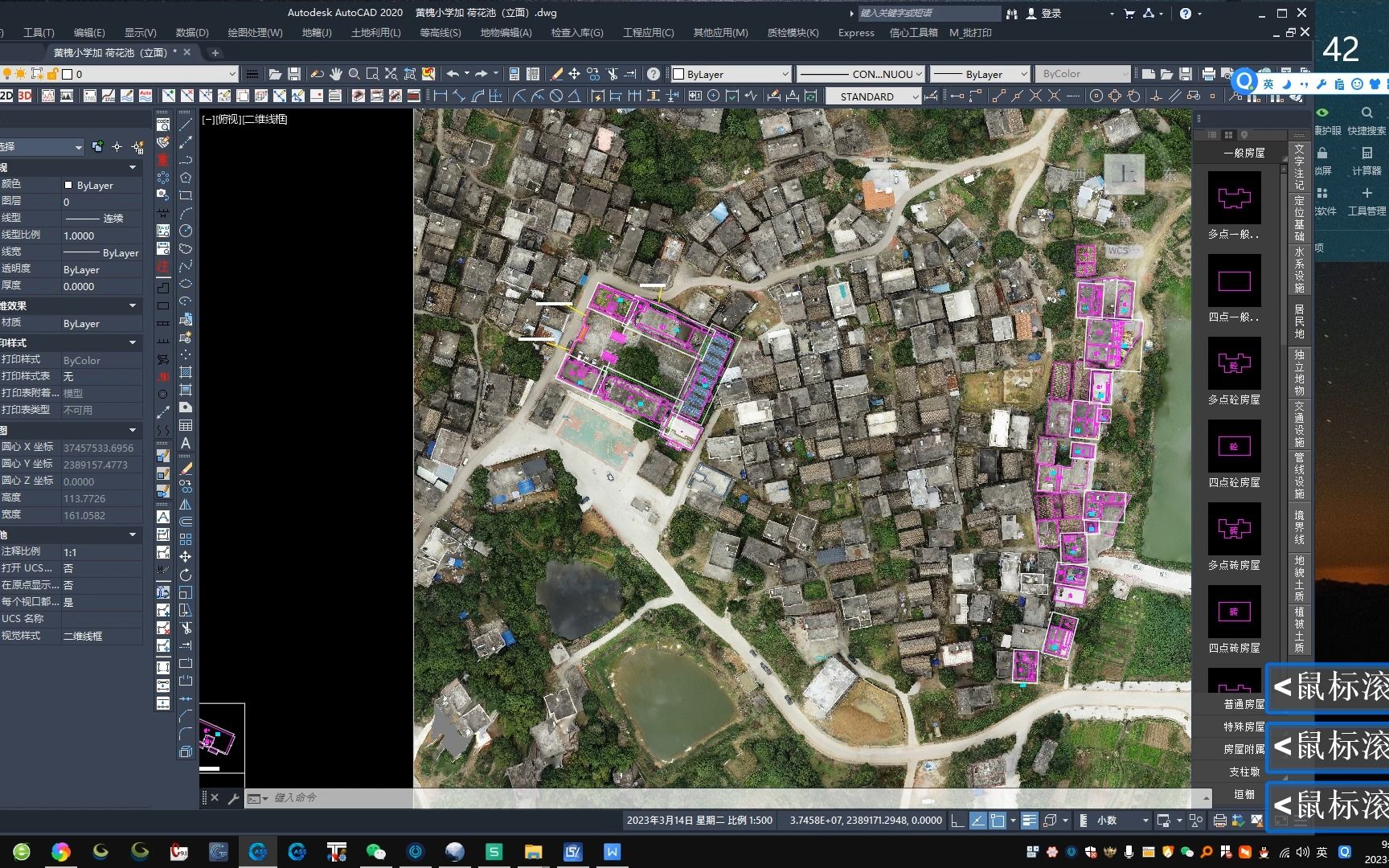Viewport: 1389px width, 868px height.
Task: Open the Express menu
Action: pos(855,32)
